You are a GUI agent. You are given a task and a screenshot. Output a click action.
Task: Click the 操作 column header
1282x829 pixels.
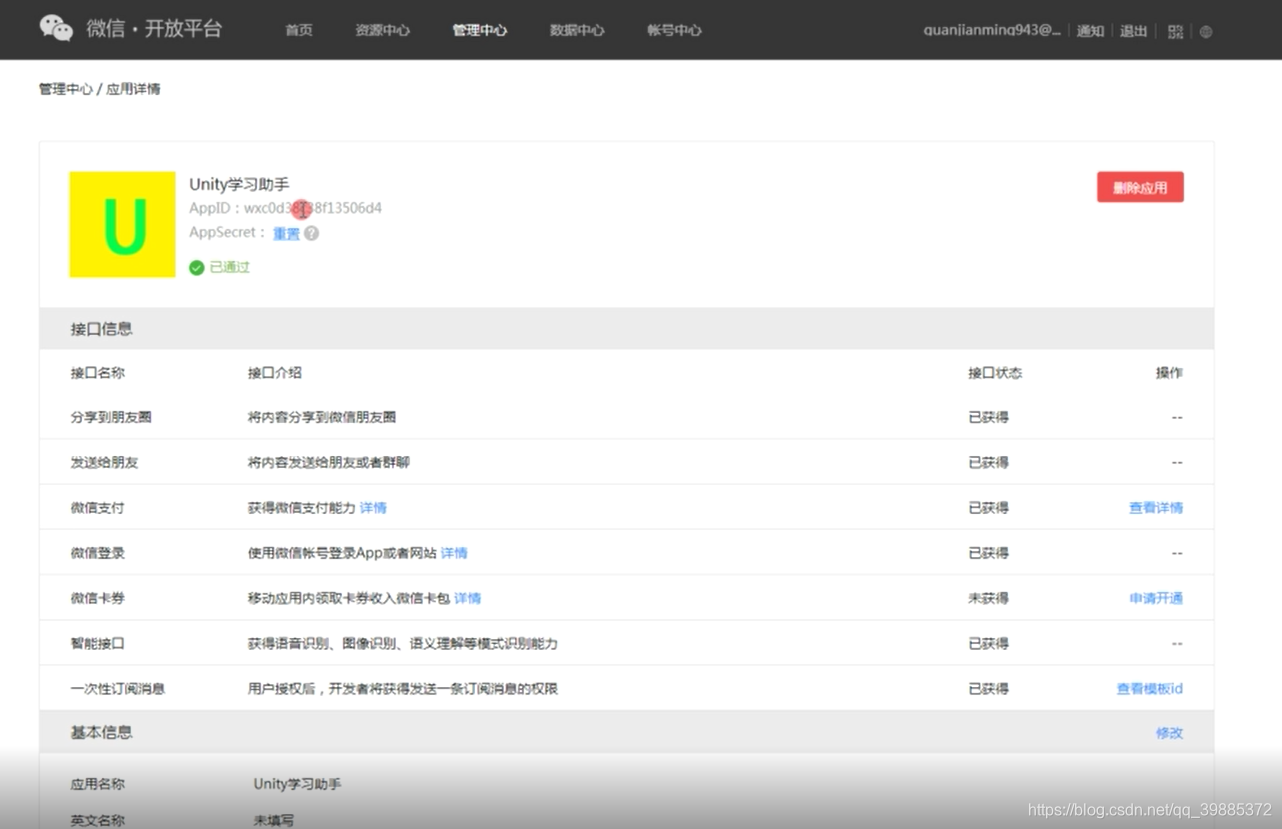[1169, 373]
